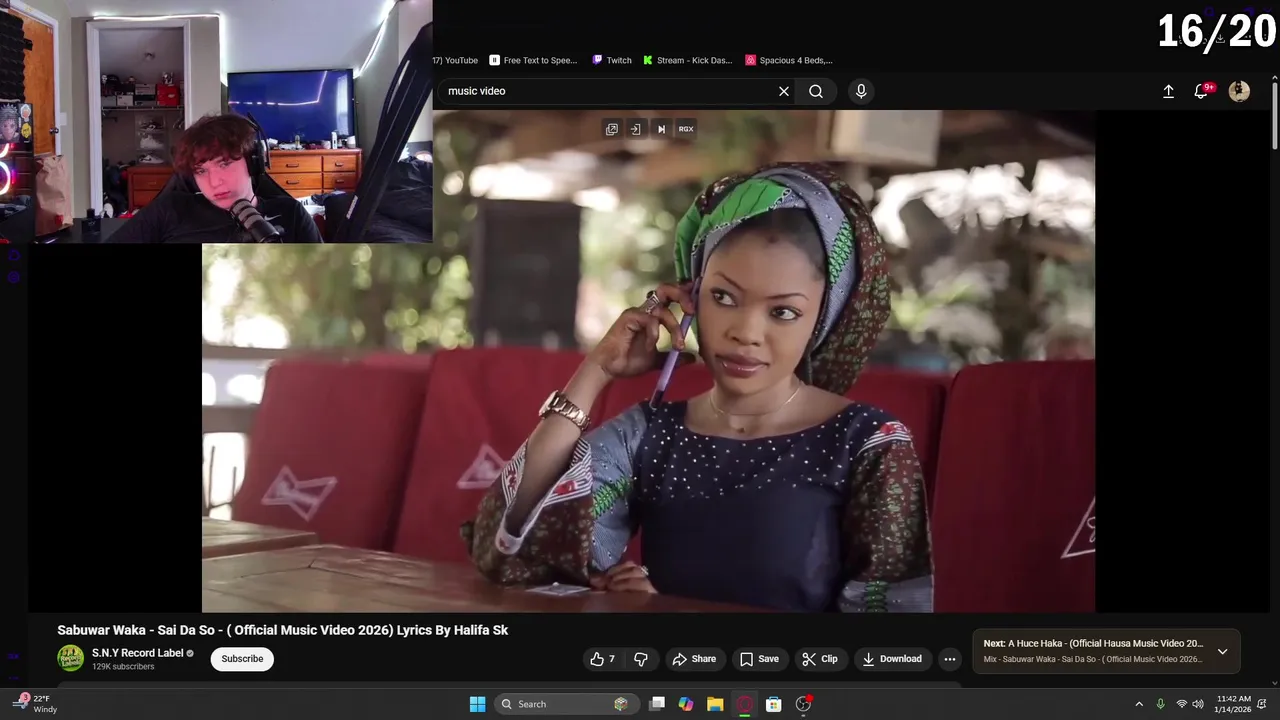The width and height of the screenshot is (1280, 720).
Task: Clear the YouTube search box text
Action: click(x=784, y=91)
